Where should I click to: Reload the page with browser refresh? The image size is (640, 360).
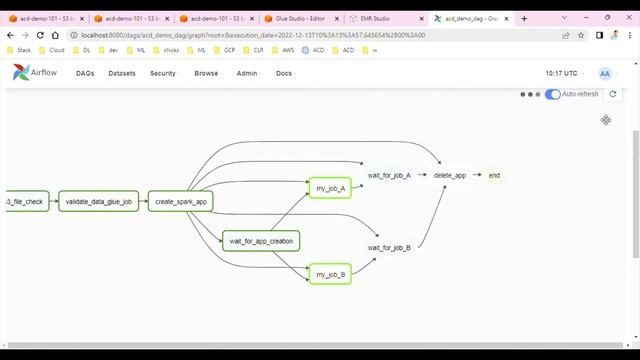point(40,36)
